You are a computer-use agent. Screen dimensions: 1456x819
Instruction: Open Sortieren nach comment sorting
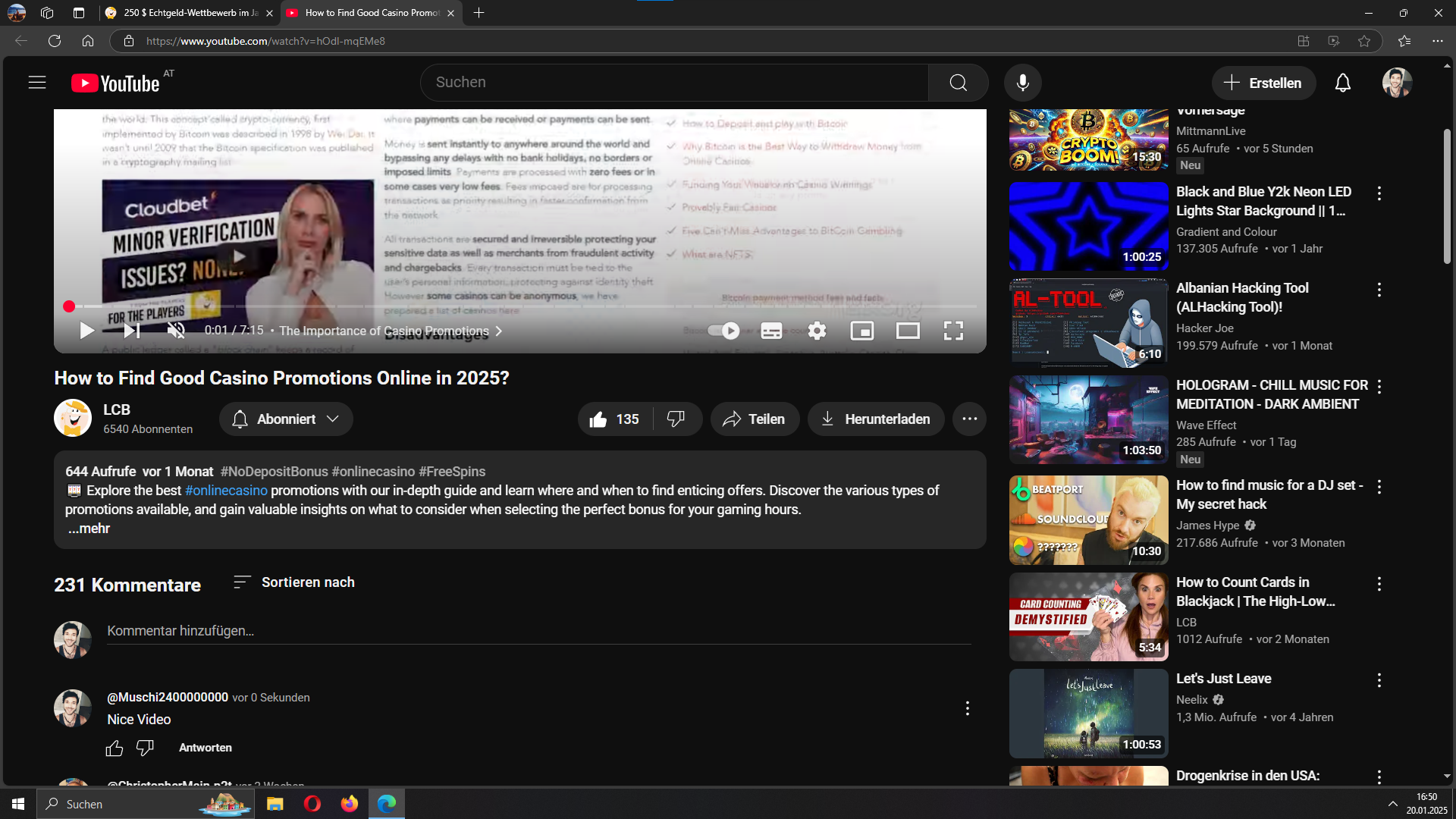tap(294, 582)
